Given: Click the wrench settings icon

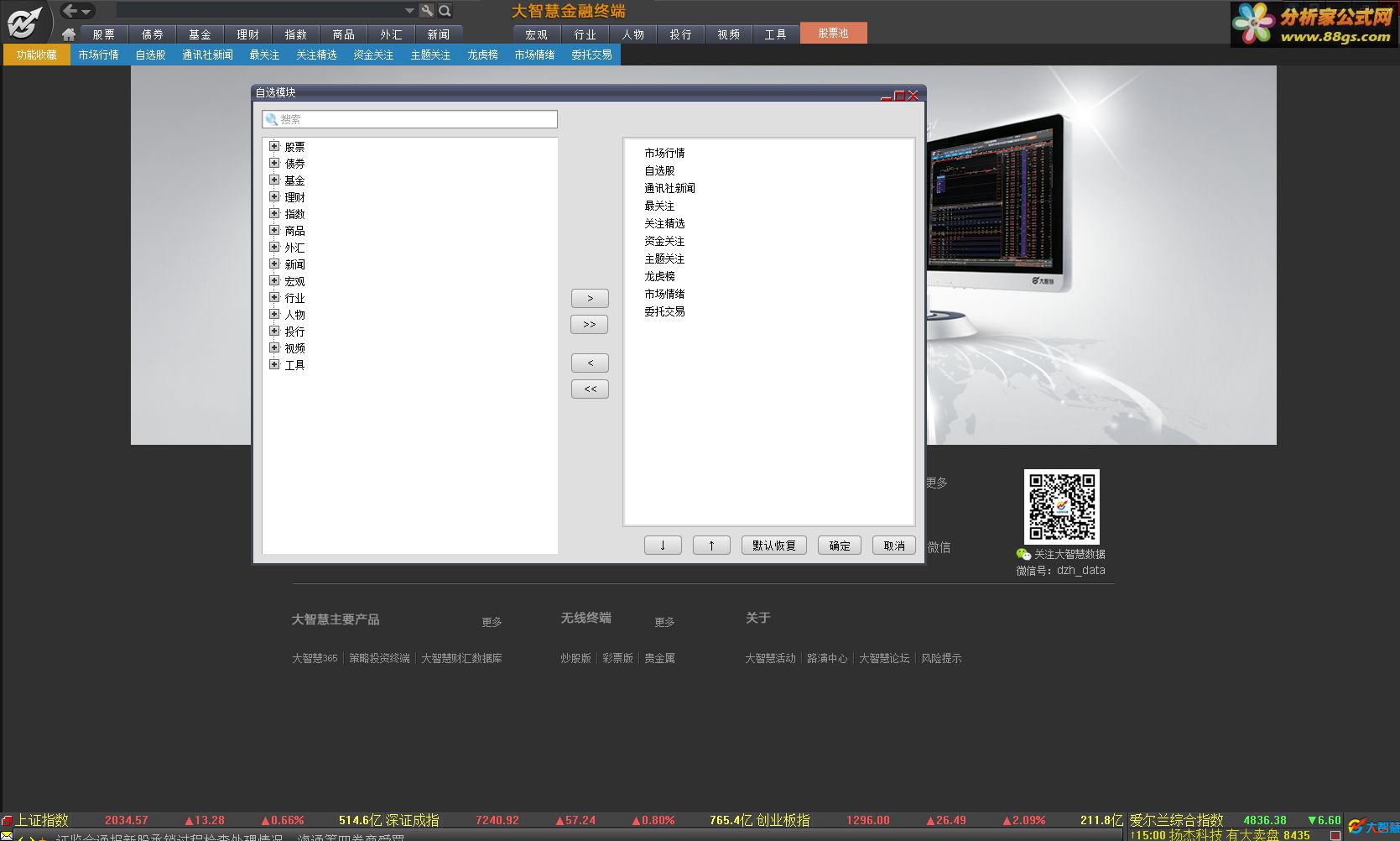Looking at the screenshot, I should point(427,11).
